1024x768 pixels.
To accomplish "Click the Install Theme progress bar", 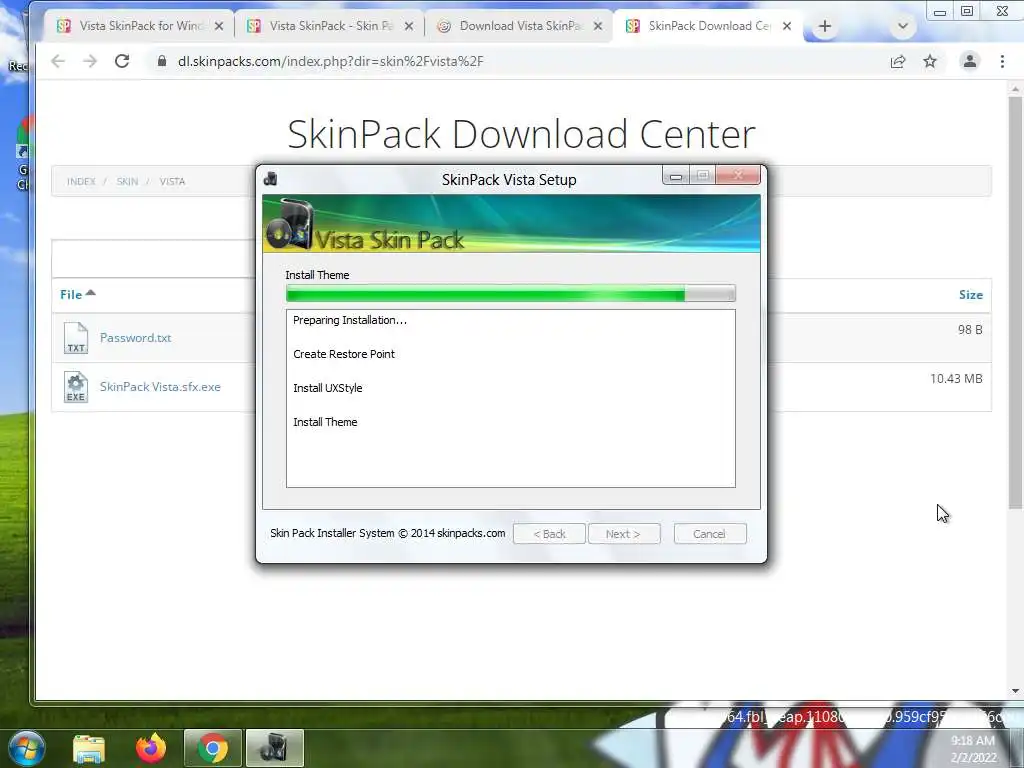I will pyautogui.click(x=511, y=294).
